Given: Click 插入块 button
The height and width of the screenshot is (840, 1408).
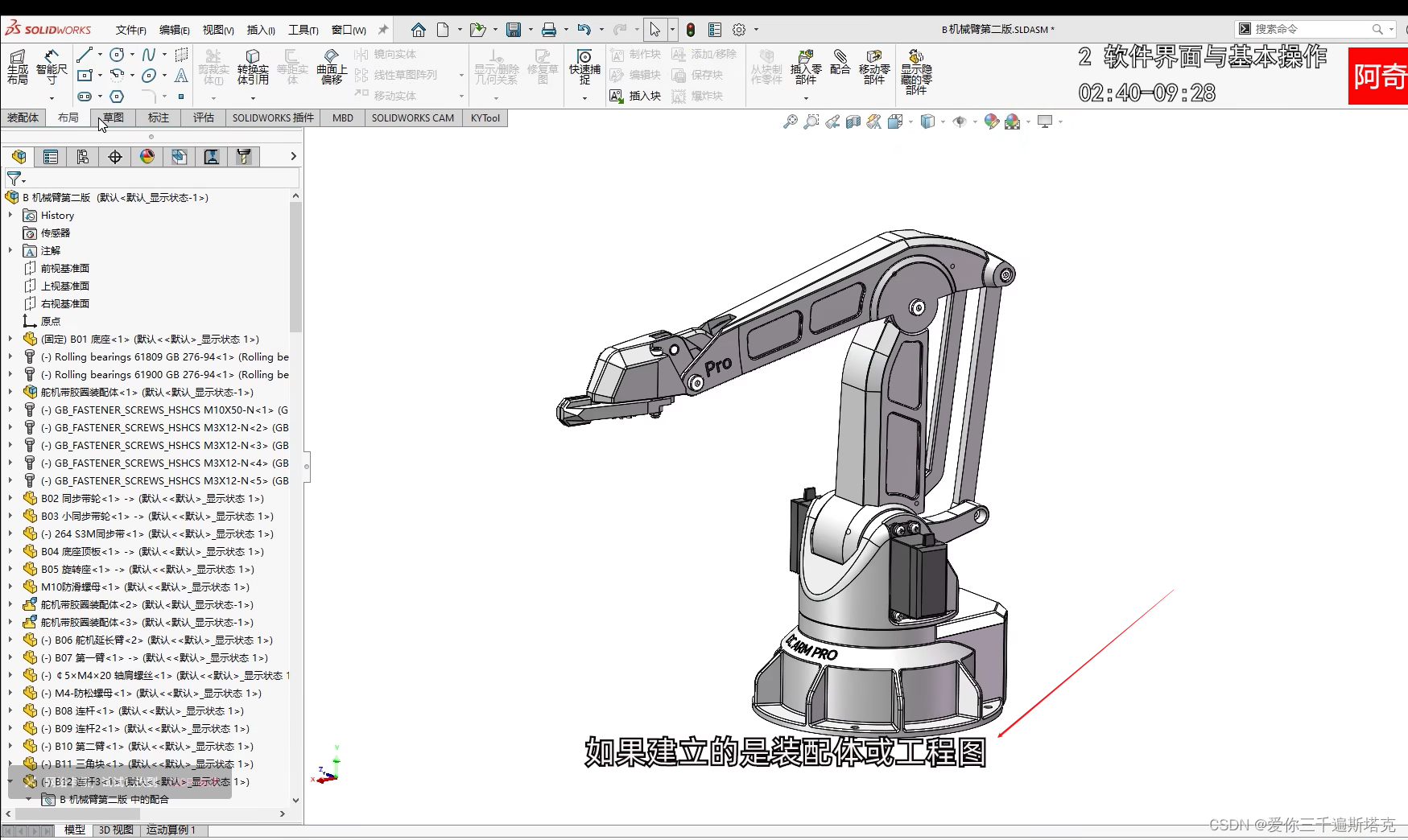Looking at the screenshot, I should coord(636,96).
